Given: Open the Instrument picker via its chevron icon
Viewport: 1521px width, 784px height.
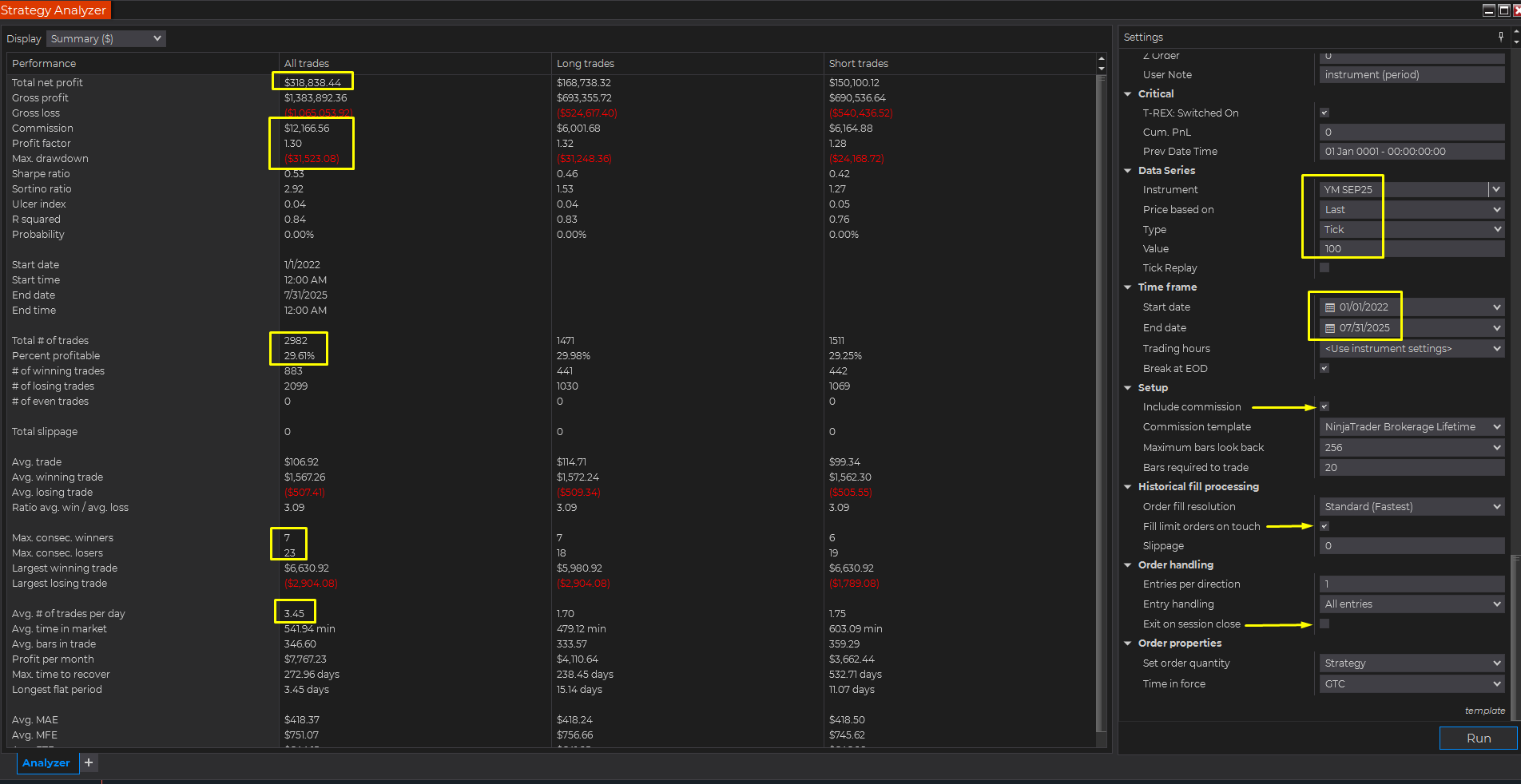Looking at the screenshot, I should [1495, 189].
